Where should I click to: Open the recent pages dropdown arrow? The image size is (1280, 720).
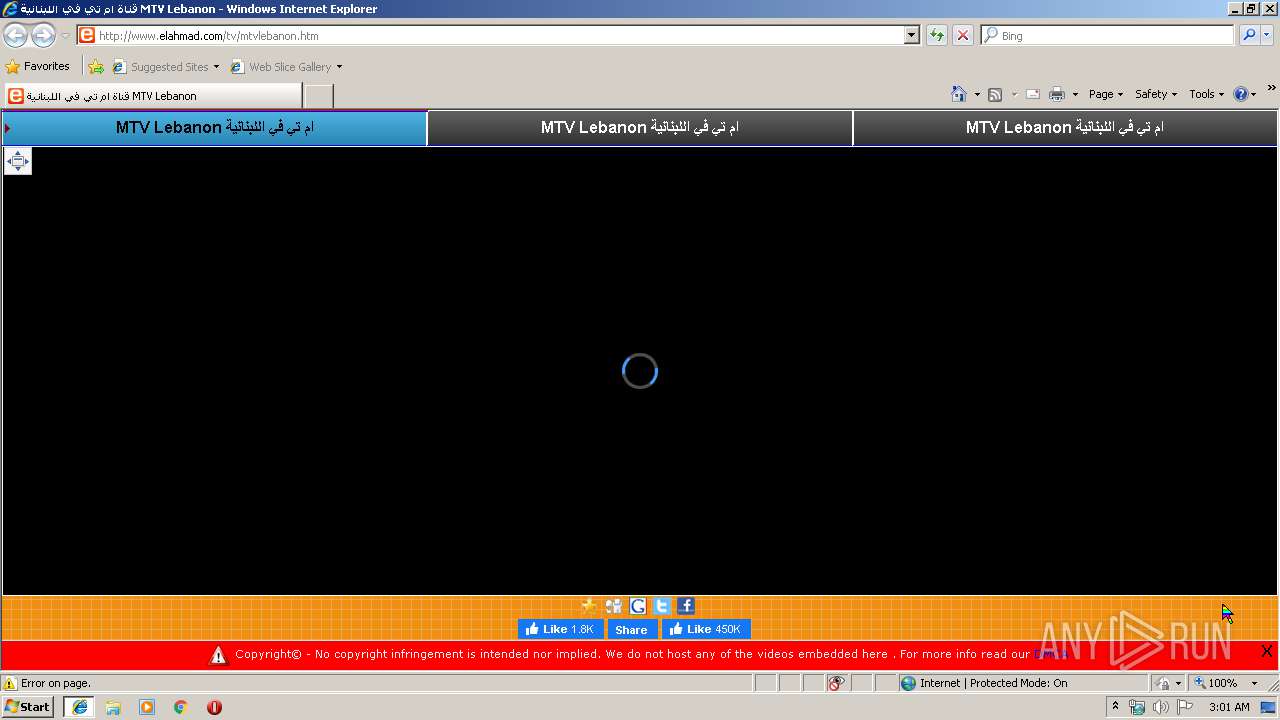65,36
